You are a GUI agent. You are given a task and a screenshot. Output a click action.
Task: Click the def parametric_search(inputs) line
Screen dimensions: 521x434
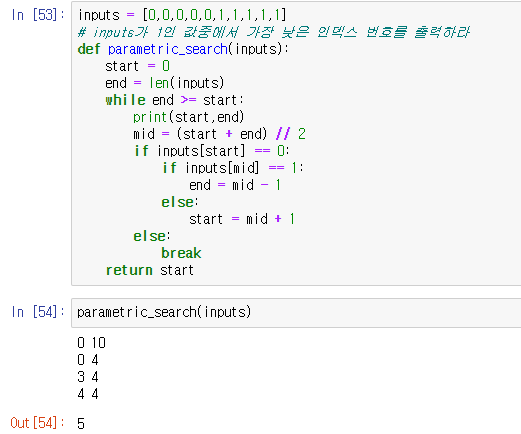tap(183, 49)
